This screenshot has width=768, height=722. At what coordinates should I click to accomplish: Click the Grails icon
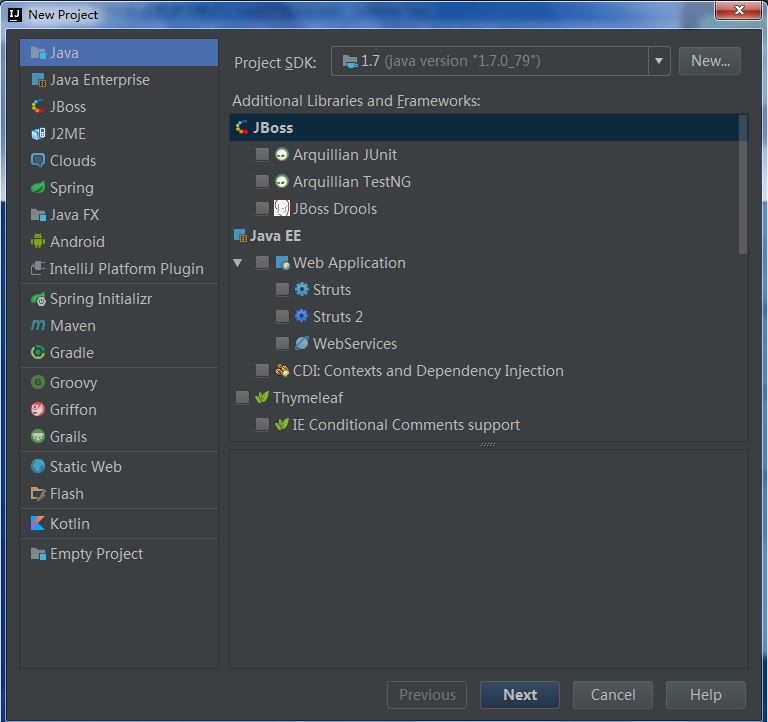pyautogui.click(x=38, y=436)
